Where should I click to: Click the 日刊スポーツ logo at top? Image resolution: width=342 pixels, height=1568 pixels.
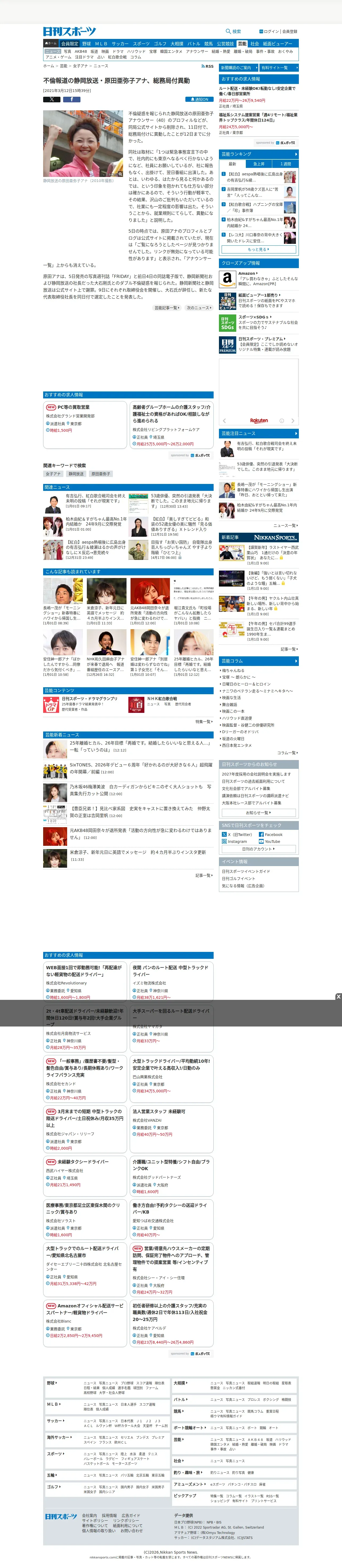(x=69, y=31)
